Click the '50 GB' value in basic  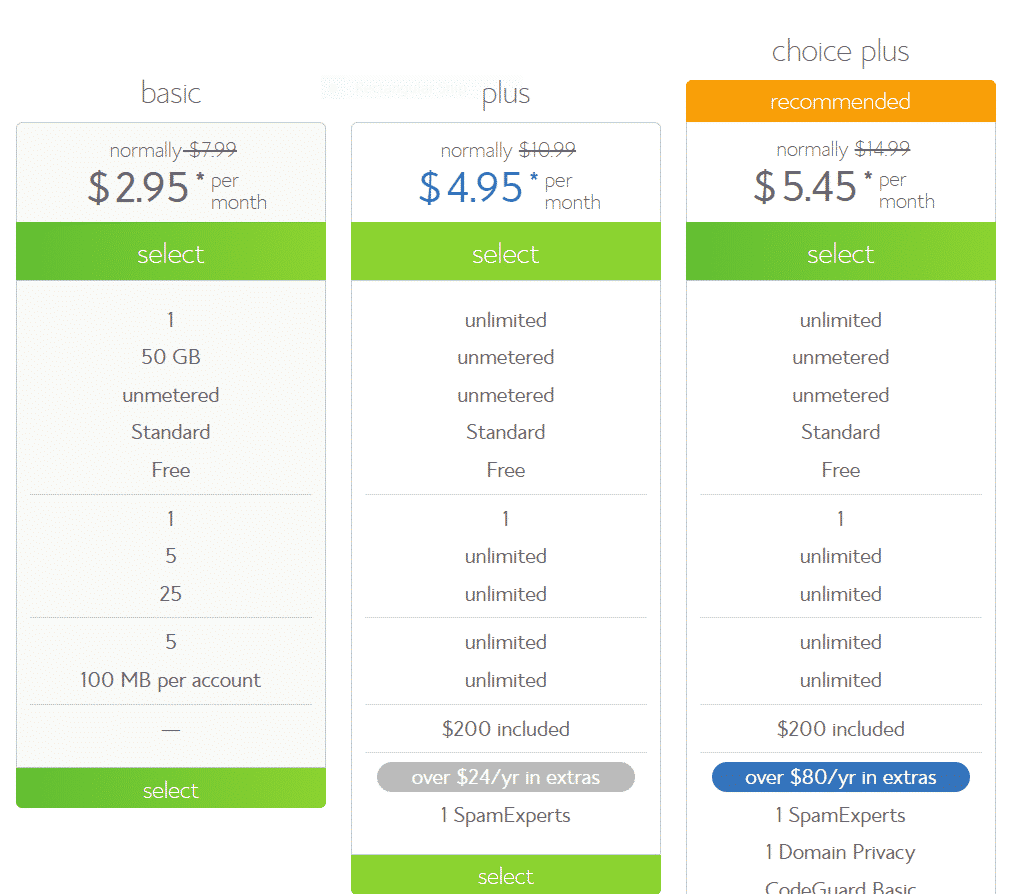[x=171, y=357]
